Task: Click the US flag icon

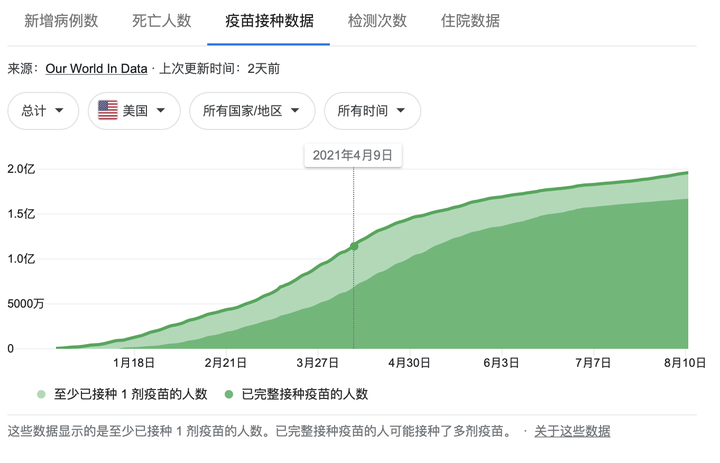Action: click(108, 111)
